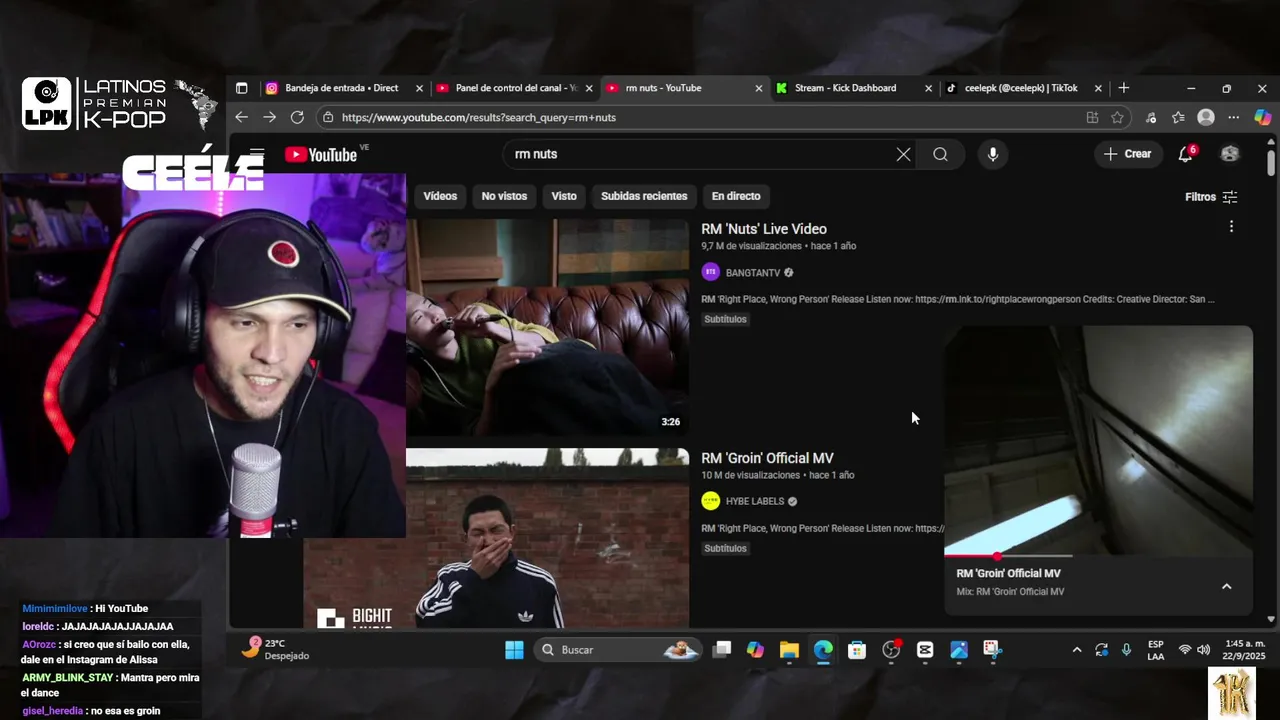Open the YouTube hamburger guide menu
1280x720 pixels.
coord(257,154)
